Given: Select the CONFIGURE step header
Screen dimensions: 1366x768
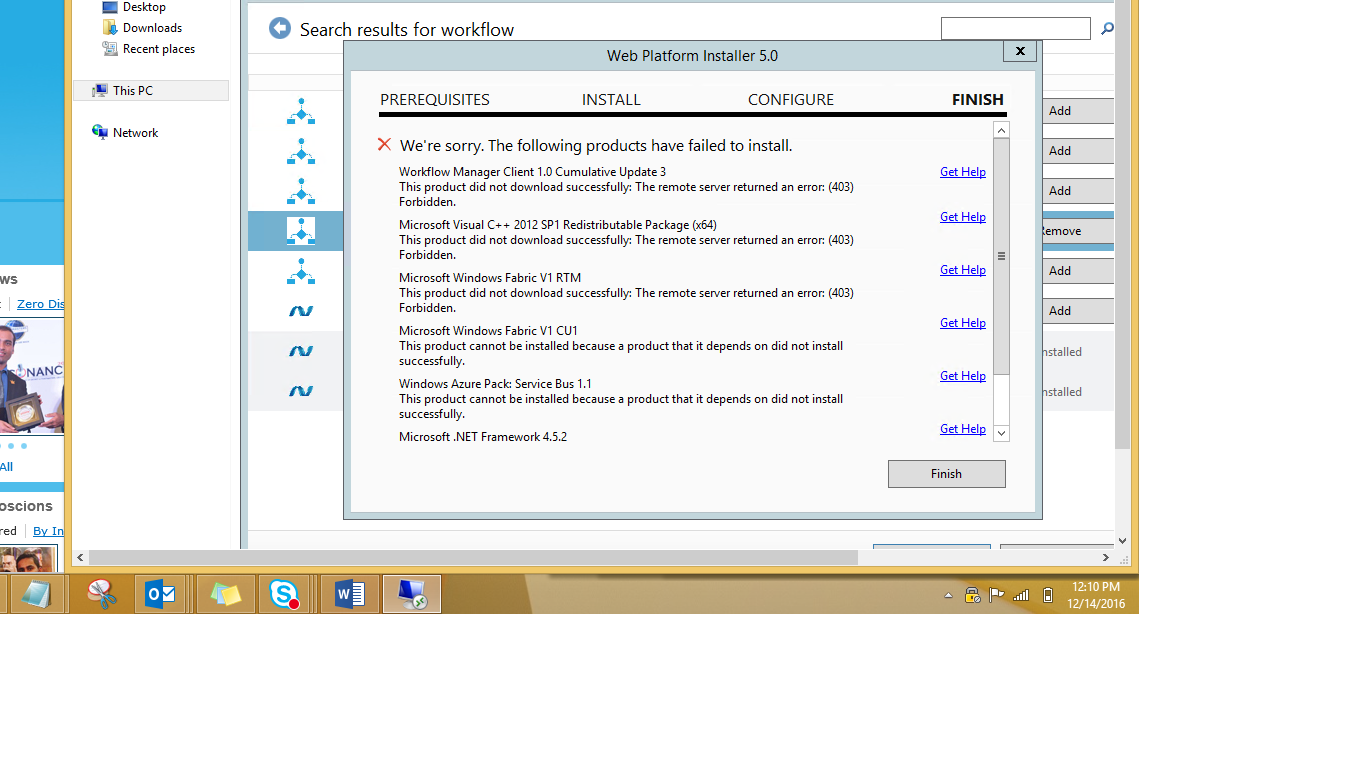Looking at the screenshot, I should click(791, 100).
